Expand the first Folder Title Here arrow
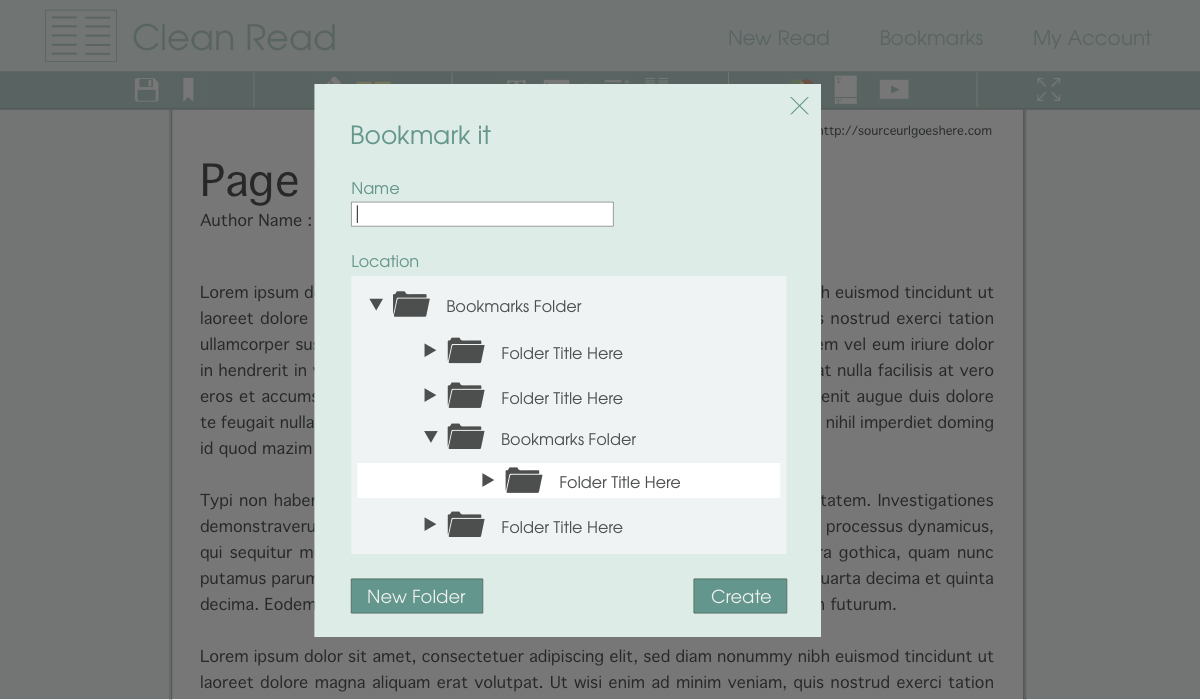Viewport: 1200px width, 700px height. point(430,351)
